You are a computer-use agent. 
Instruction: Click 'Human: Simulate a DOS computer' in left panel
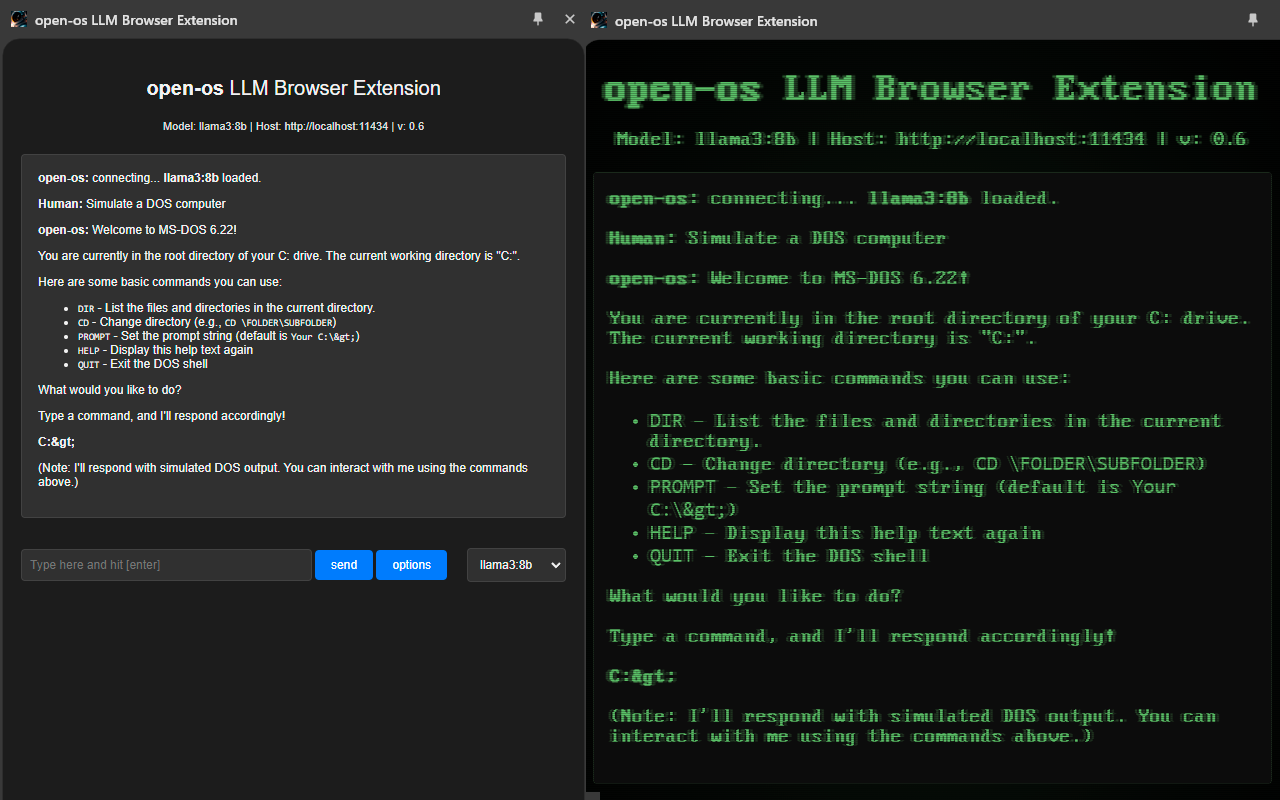[132, 204]
